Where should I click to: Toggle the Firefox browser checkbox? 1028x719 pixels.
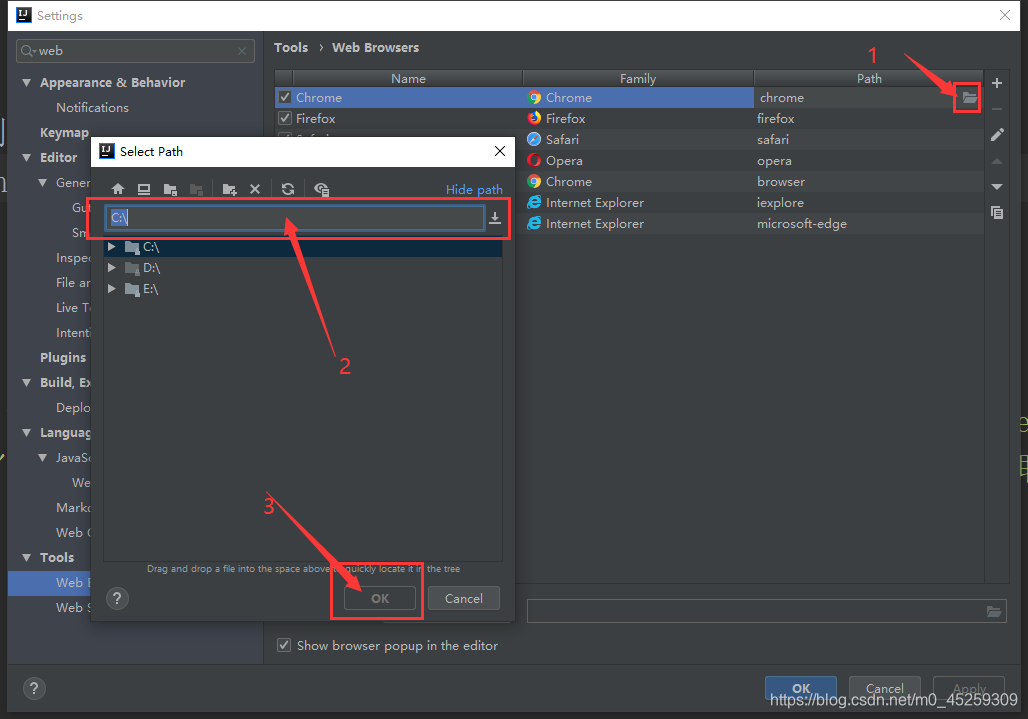285,119
